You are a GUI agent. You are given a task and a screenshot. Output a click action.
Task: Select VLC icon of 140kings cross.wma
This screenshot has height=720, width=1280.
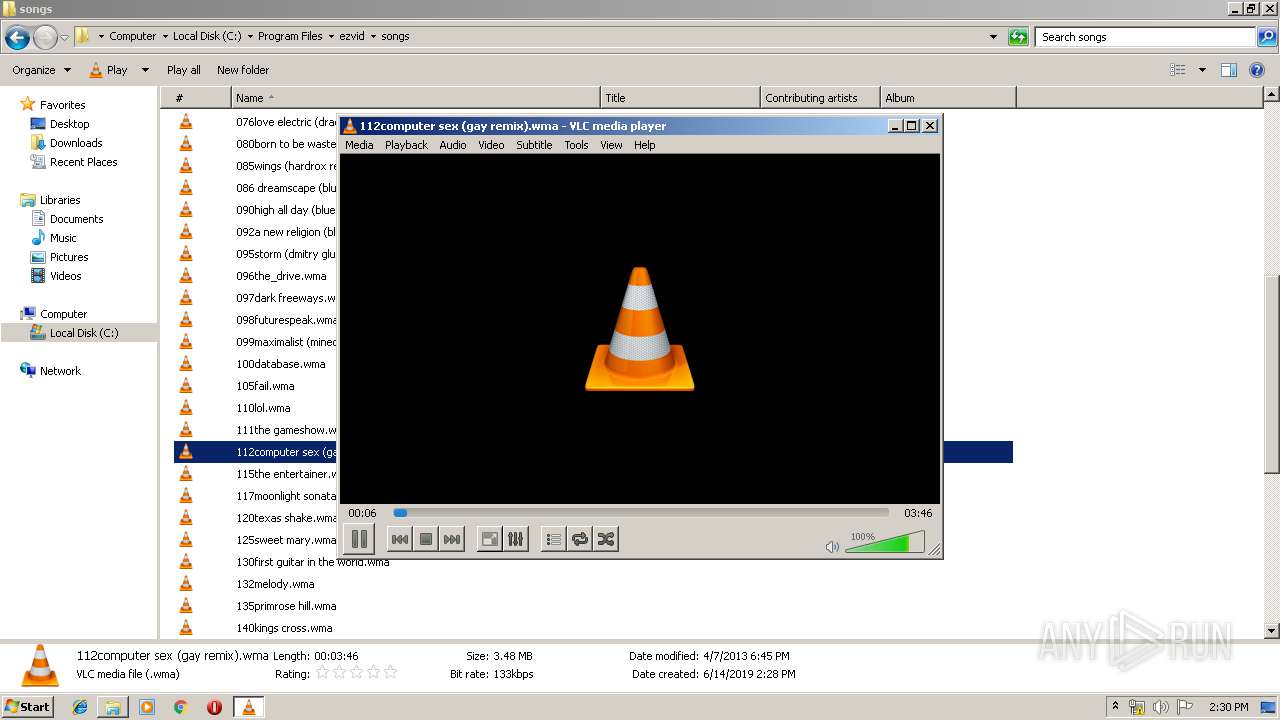tap(185, 628)
